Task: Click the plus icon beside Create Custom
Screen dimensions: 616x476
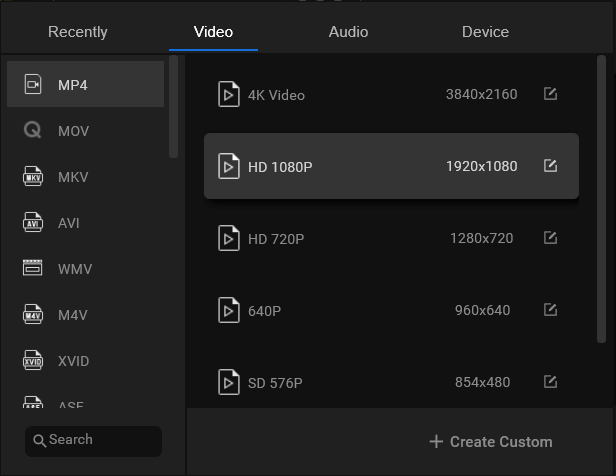Action: [x=436, y=441]
